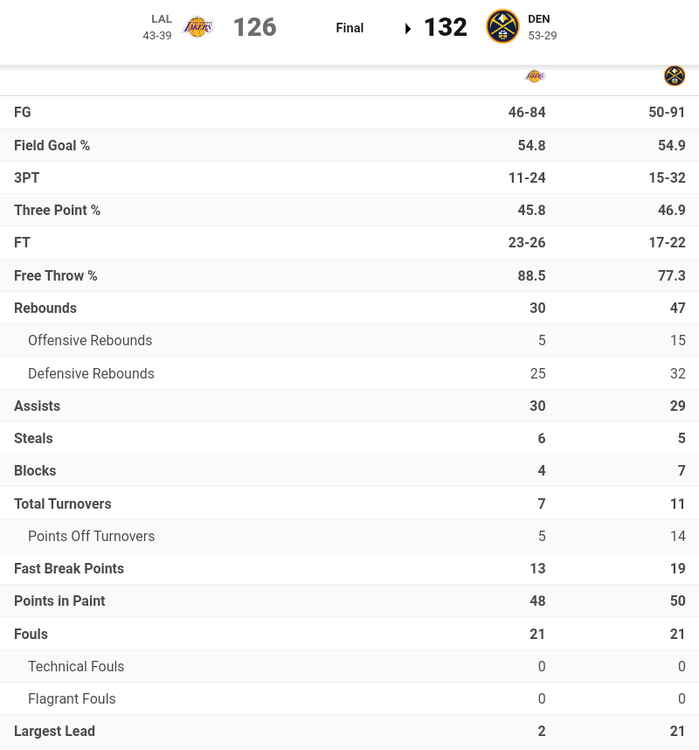Click the Nuggets score of 132
The height and width of the screenshot is (750, 699).
(x=445, y=27)
